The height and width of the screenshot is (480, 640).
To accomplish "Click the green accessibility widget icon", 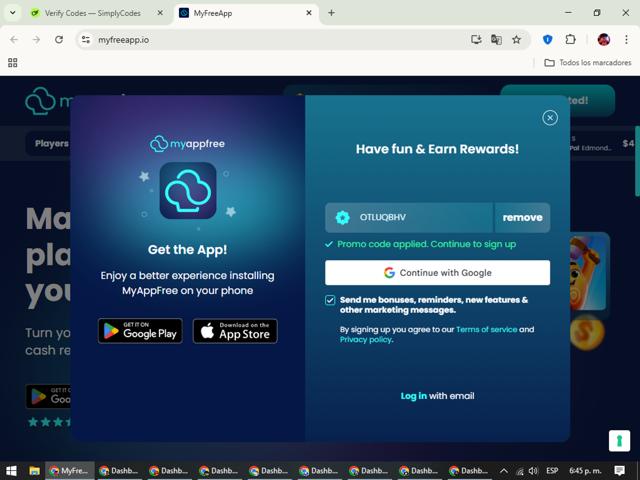I will pos(619,441).
